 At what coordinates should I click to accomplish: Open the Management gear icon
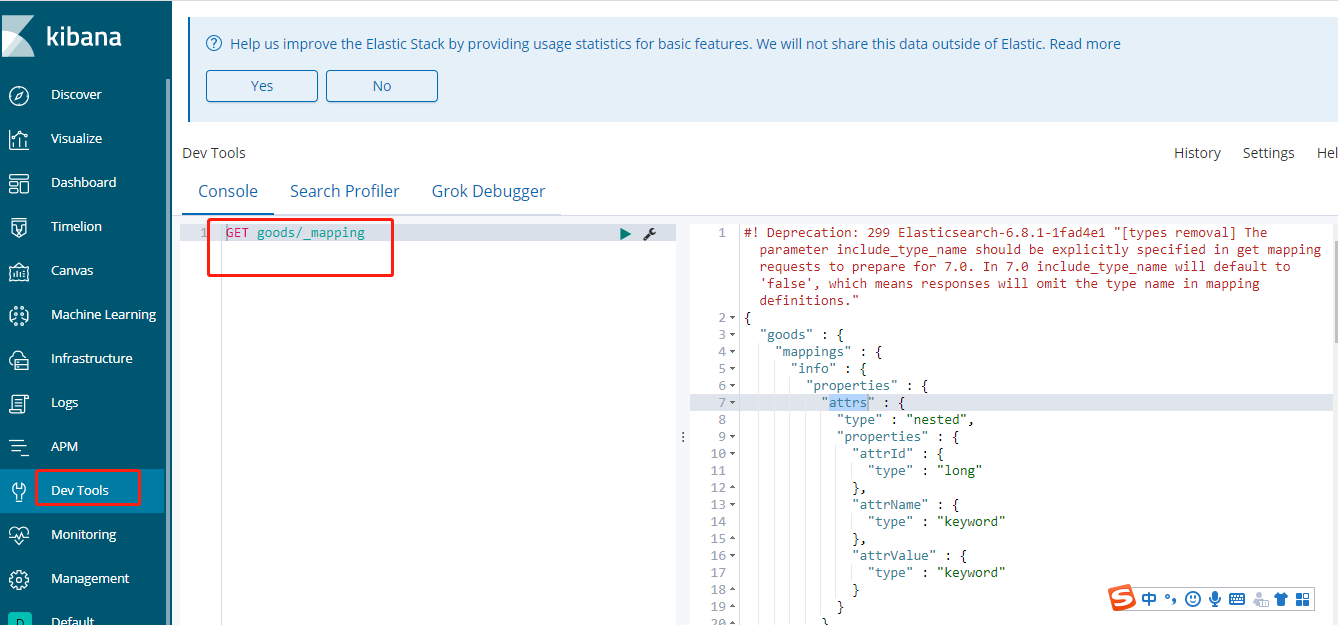[x=19, y=579]
